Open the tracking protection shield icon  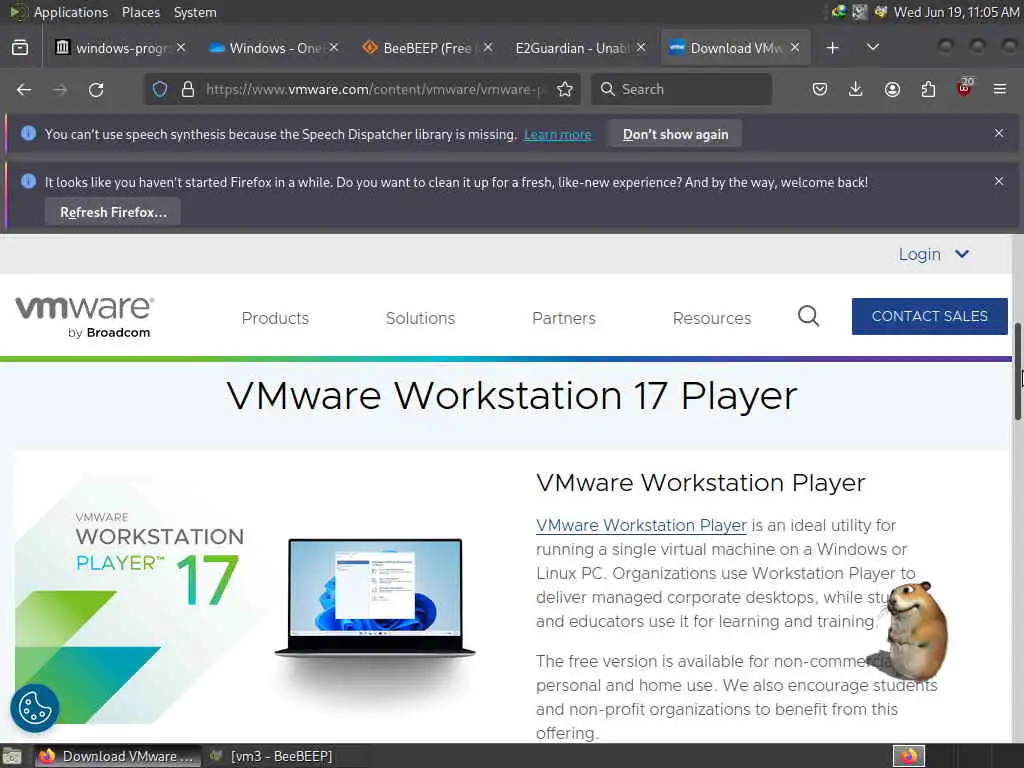(160, 89)
